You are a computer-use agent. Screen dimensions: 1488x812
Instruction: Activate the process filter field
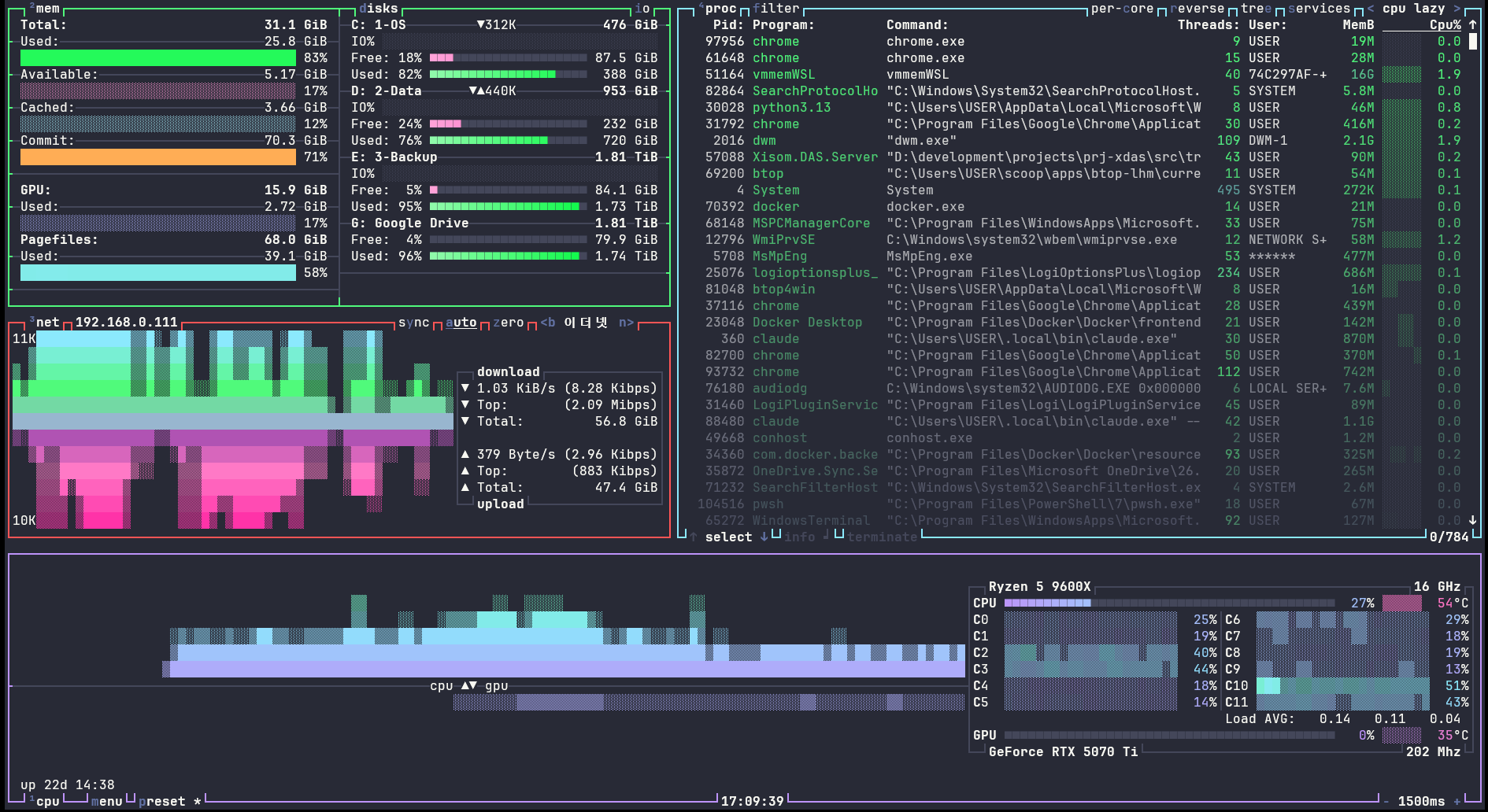pos(775,9)
